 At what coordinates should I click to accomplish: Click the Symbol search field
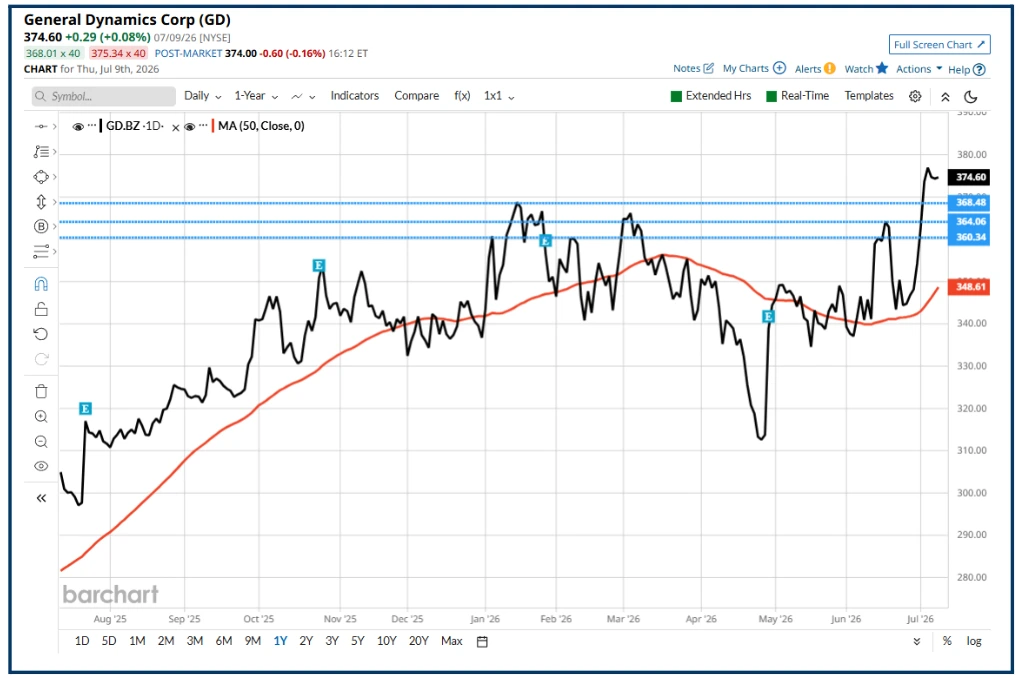tap(103, 96)
